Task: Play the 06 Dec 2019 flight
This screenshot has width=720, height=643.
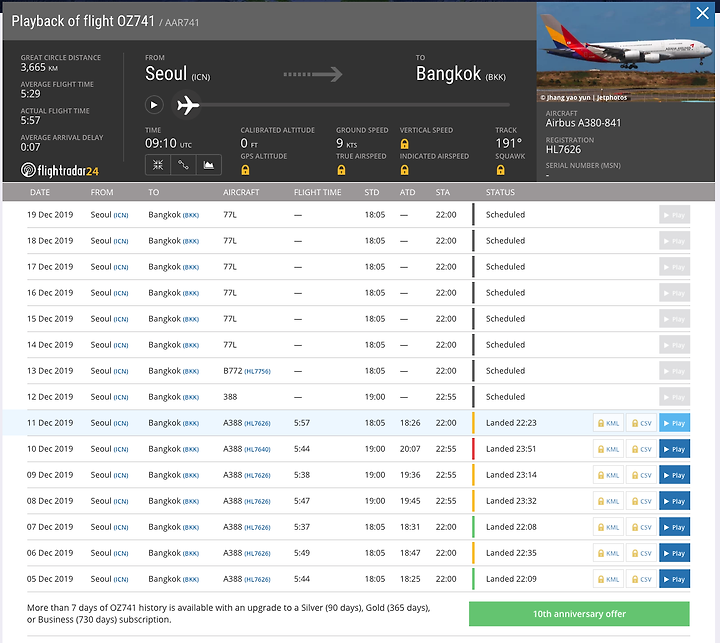Action: (x=675, y=553)
